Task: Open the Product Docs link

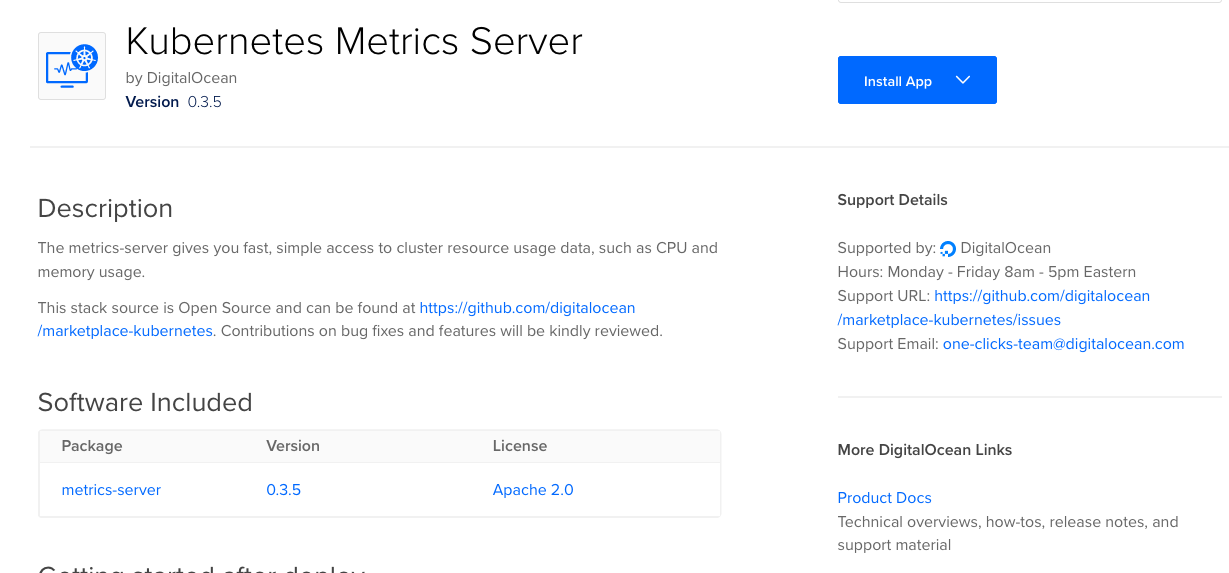Action: click(884, 498)
